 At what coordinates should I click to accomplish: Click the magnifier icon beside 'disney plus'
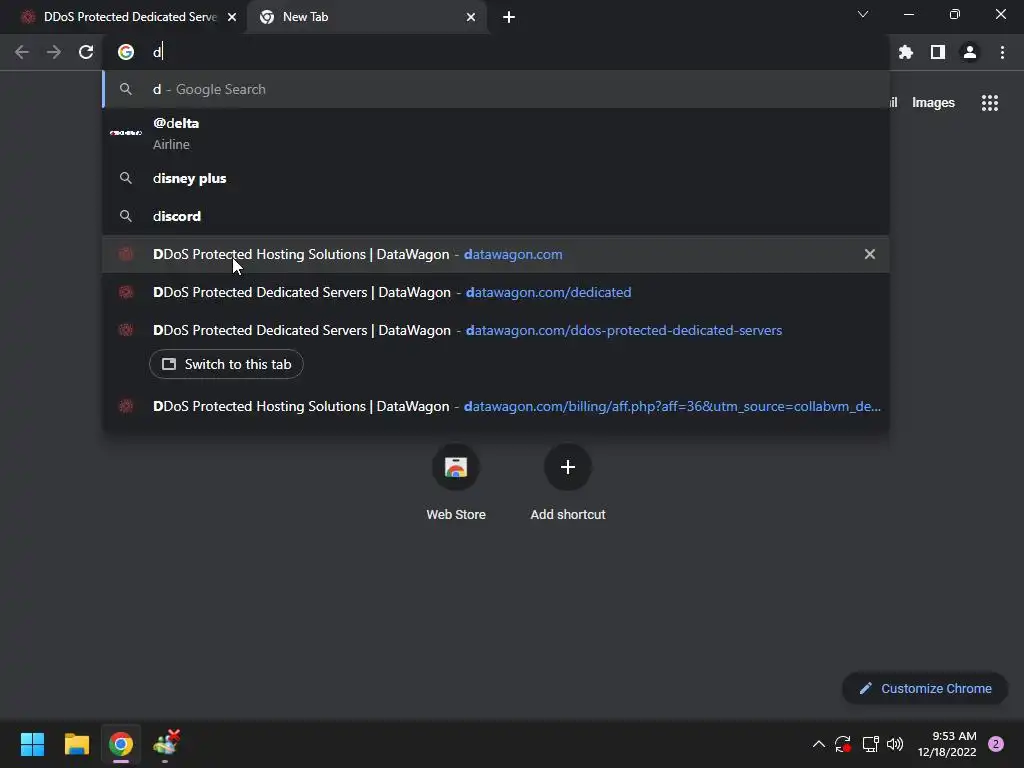(x=126, y=178)
